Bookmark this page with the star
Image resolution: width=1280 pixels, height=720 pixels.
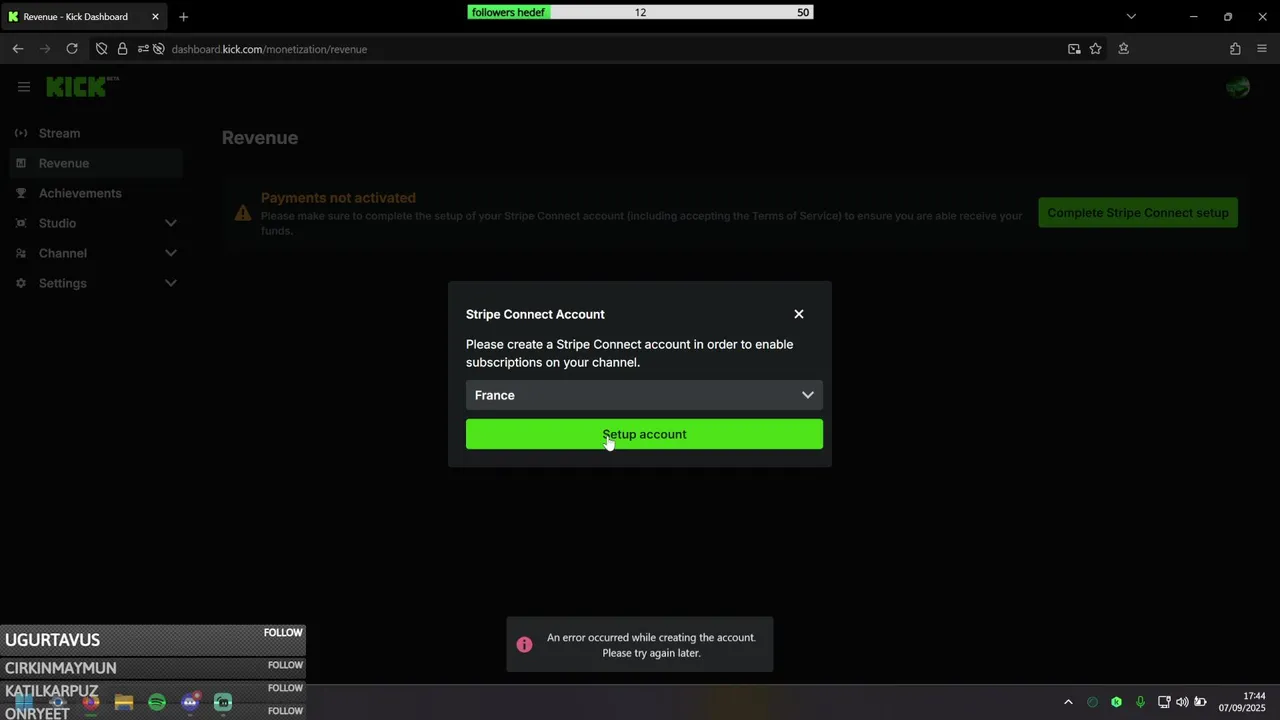point(1096,49)
